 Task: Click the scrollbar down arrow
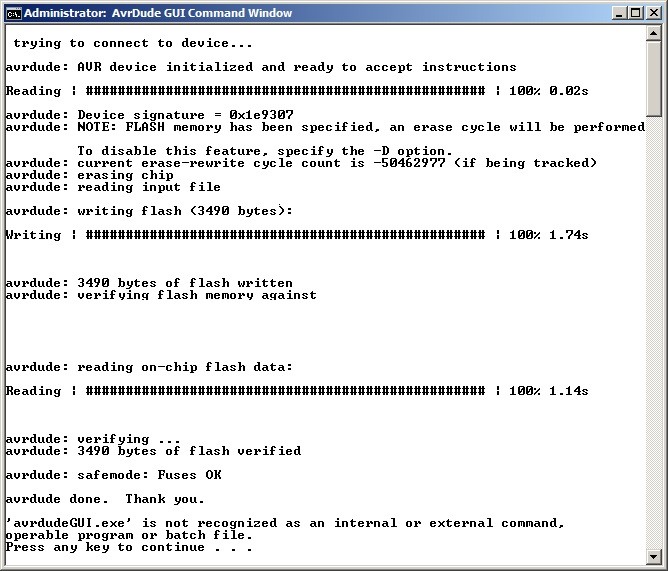click(654, 556)
